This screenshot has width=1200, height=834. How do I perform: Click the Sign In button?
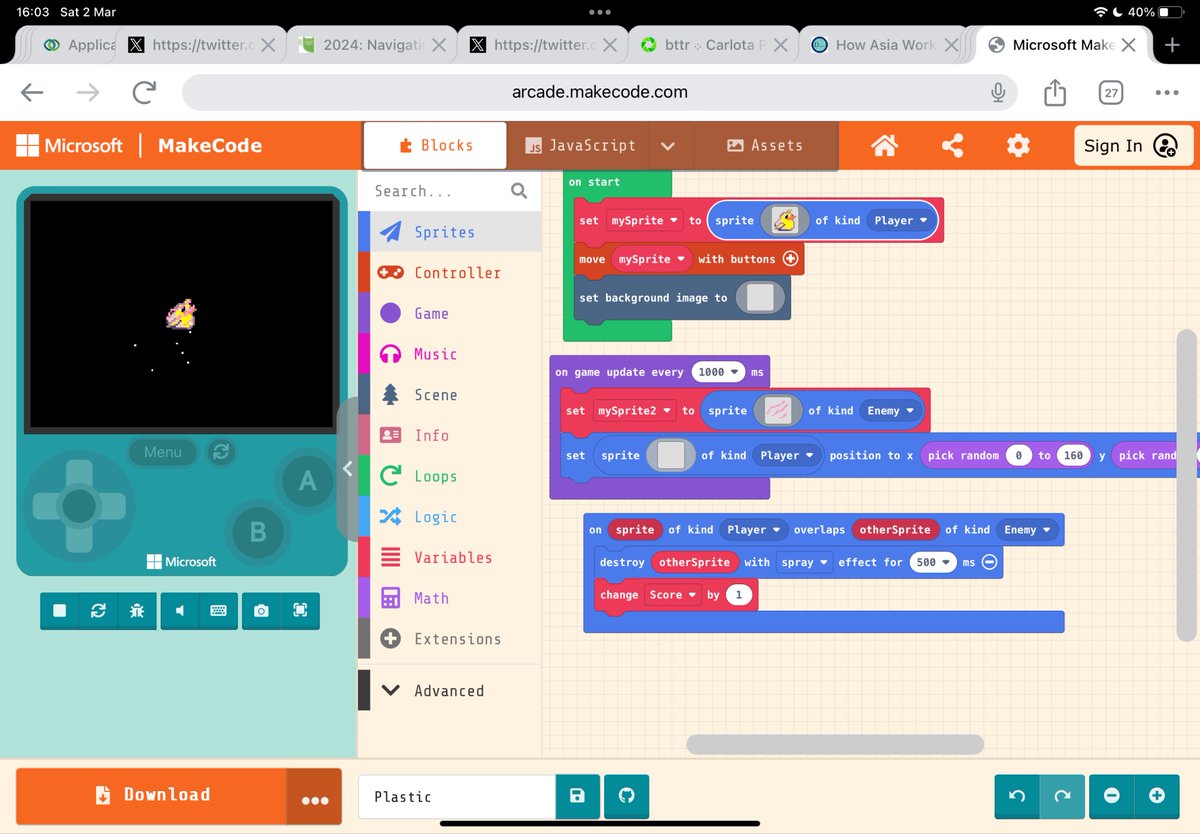click(x=1133, y=146)
